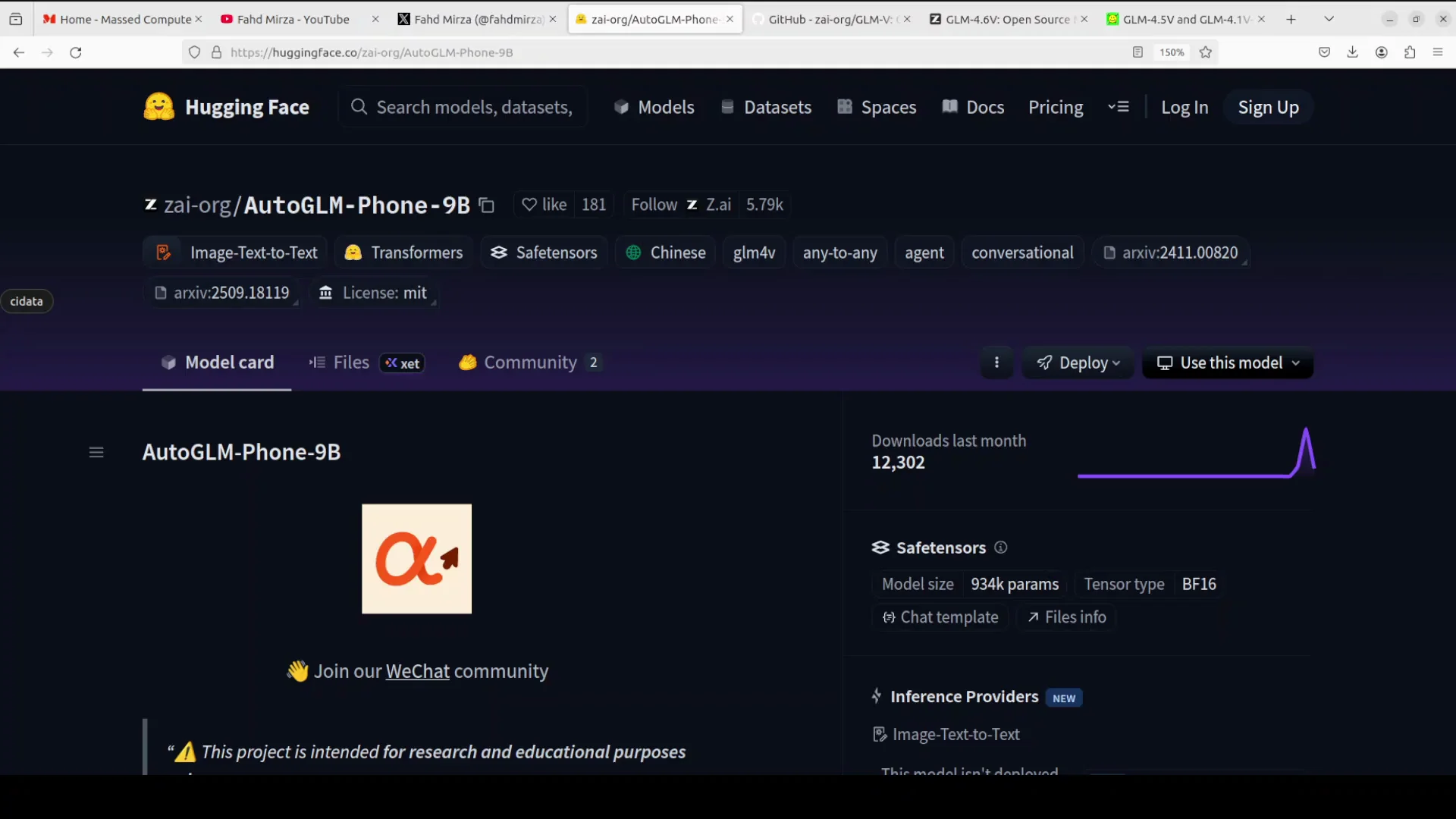Open the three-dot overflow menu
The image size is (1456, 819).
(996, 362)
